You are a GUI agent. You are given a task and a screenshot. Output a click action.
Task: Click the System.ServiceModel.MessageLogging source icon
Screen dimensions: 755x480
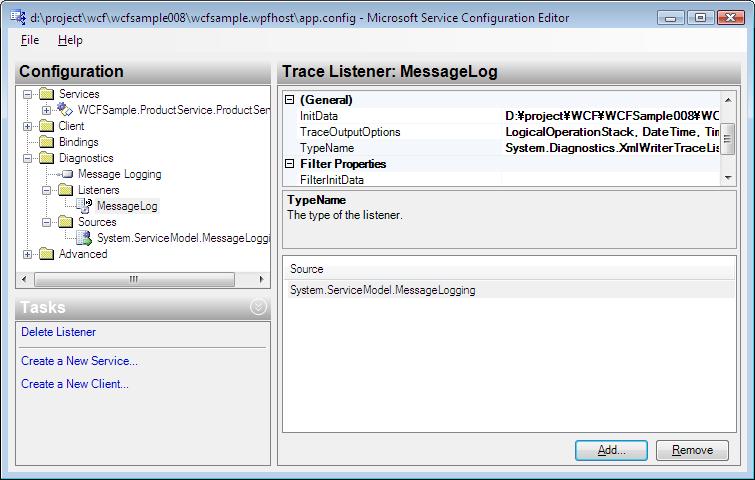84,237
